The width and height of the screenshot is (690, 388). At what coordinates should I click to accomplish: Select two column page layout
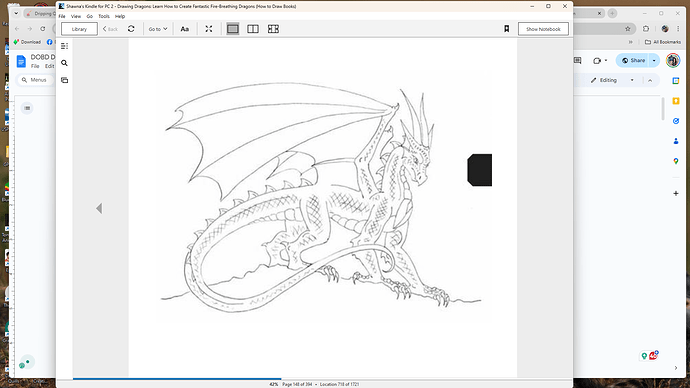click(253, 29)
